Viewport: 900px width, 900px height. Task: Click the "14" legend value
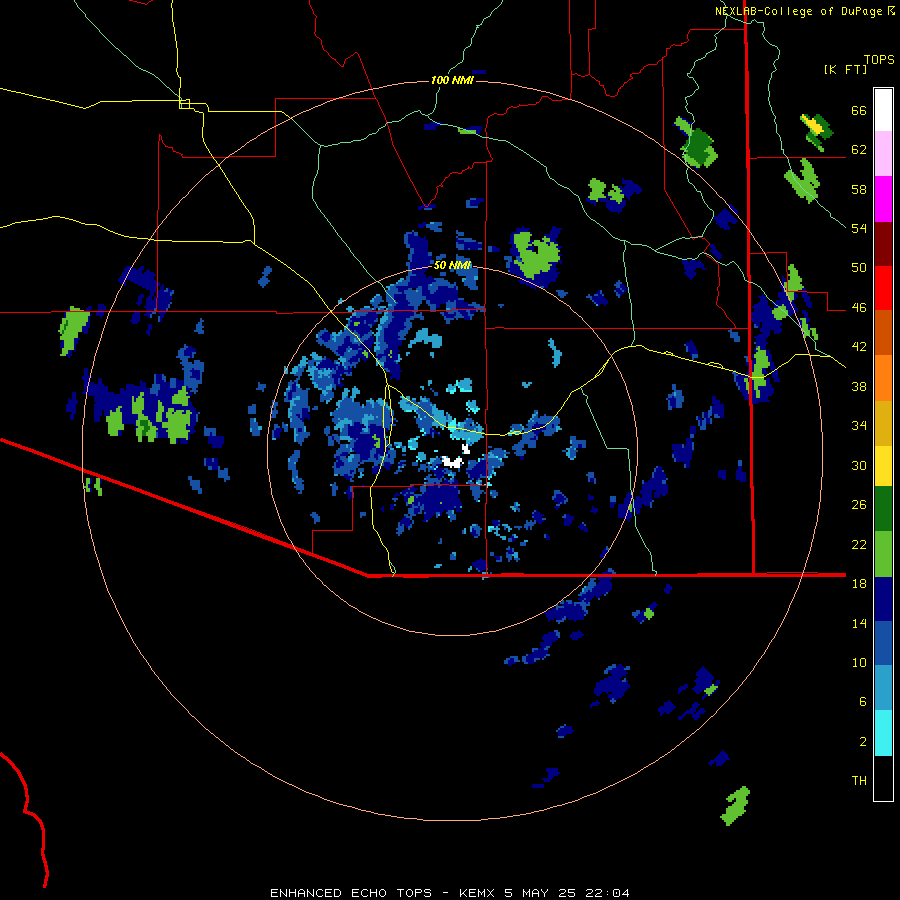tap(859, 623)
